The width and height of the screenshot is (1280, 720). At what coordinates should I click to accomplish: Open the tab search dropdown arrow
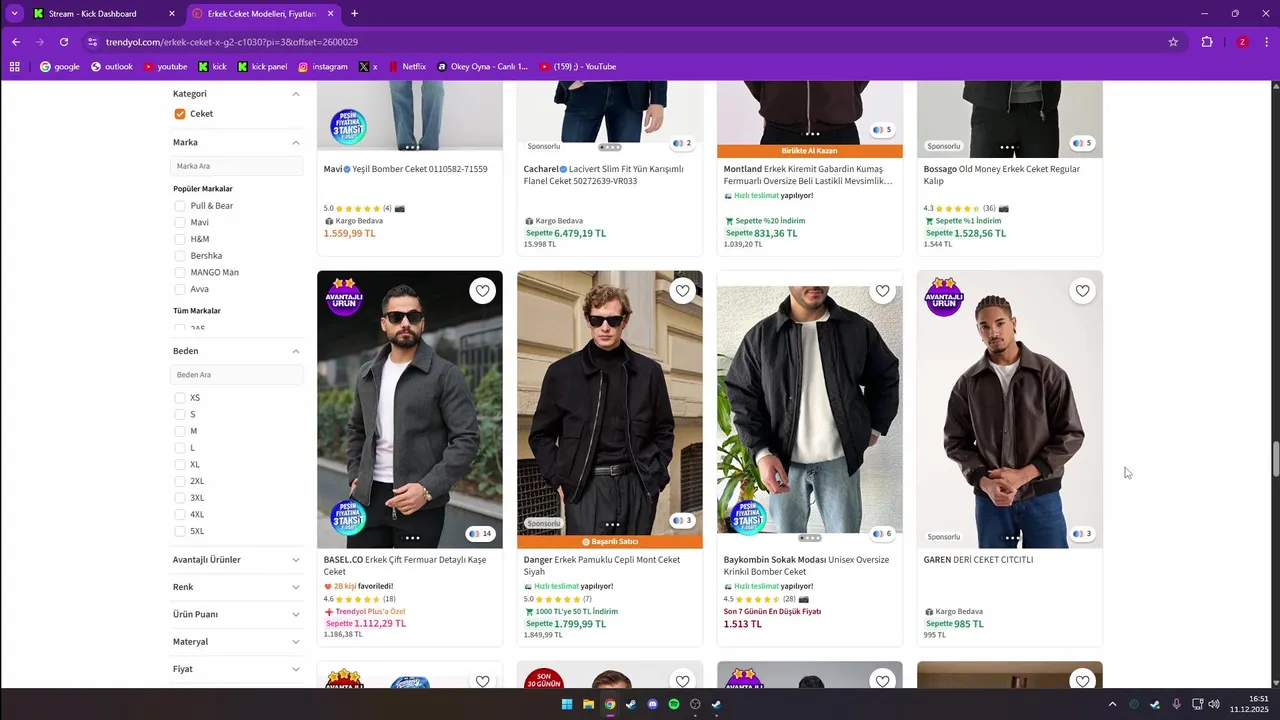14,14
